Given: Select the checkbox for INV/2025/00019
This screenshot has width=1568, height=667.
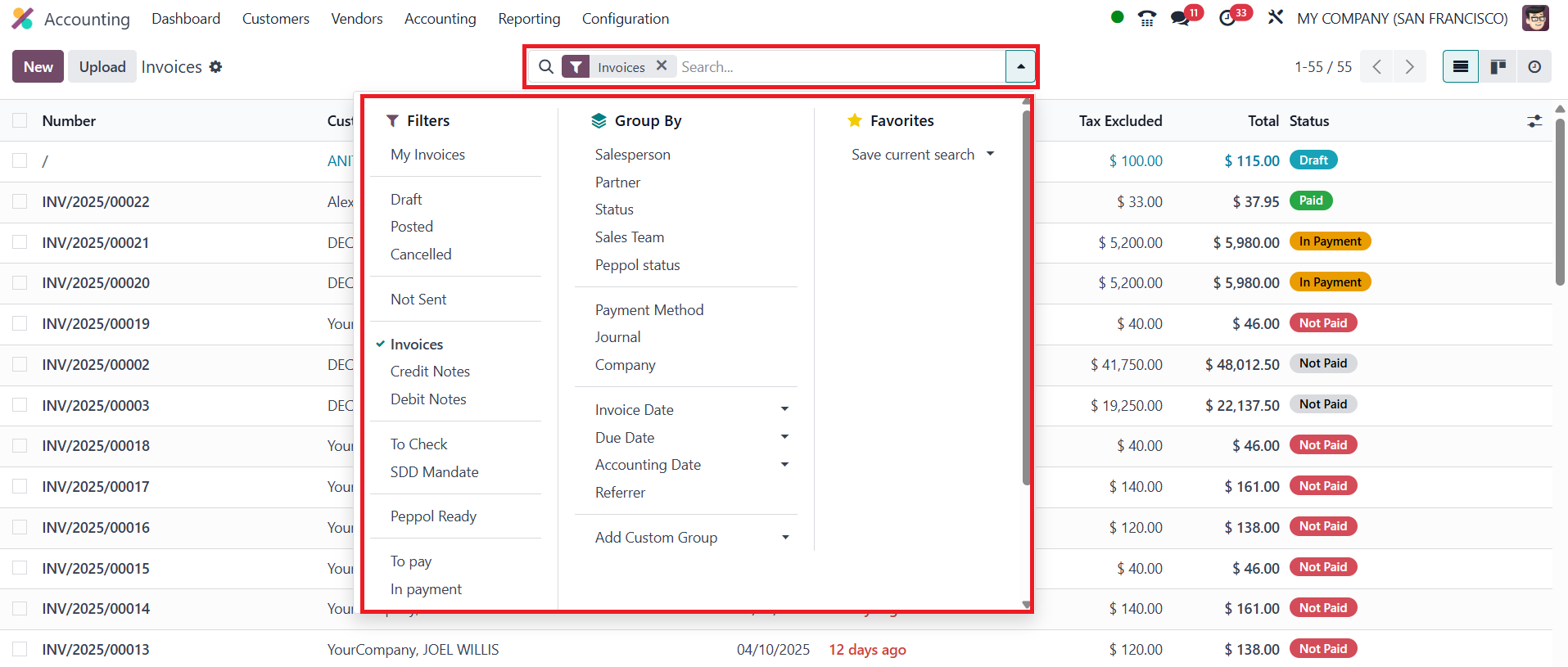Looking at the screenshot, I should click(20, 323).
